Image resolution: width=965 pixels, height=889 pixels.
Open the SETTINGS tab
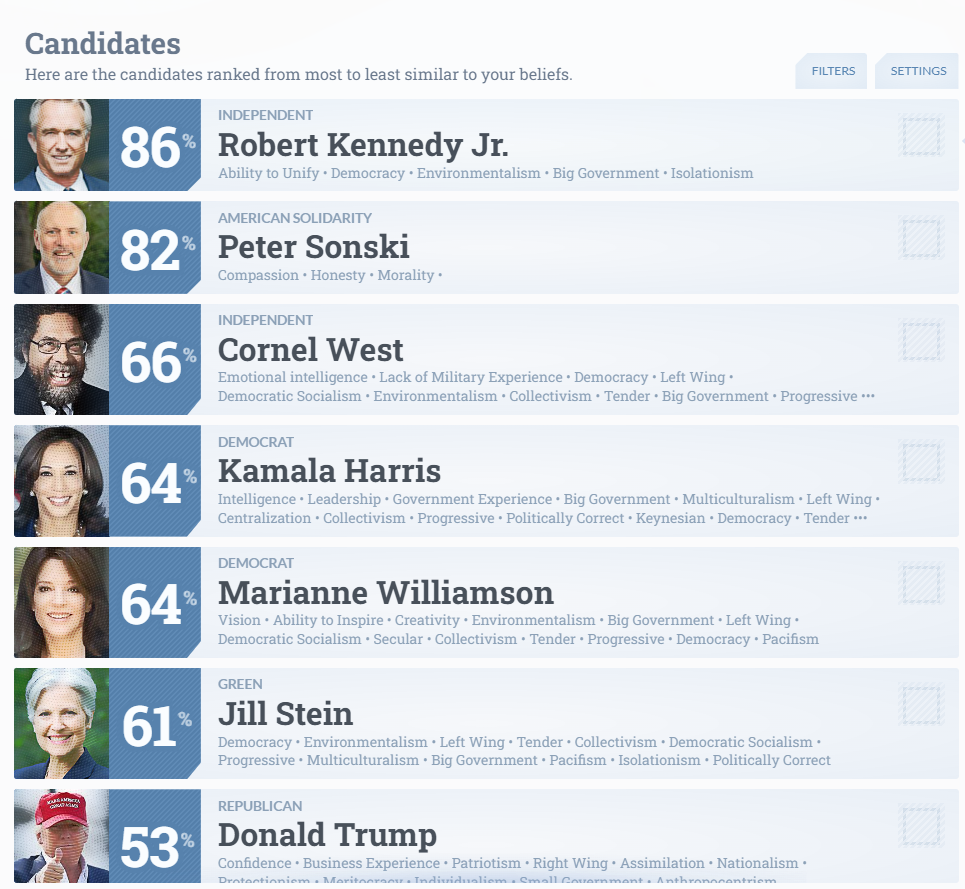coord(918,71)
